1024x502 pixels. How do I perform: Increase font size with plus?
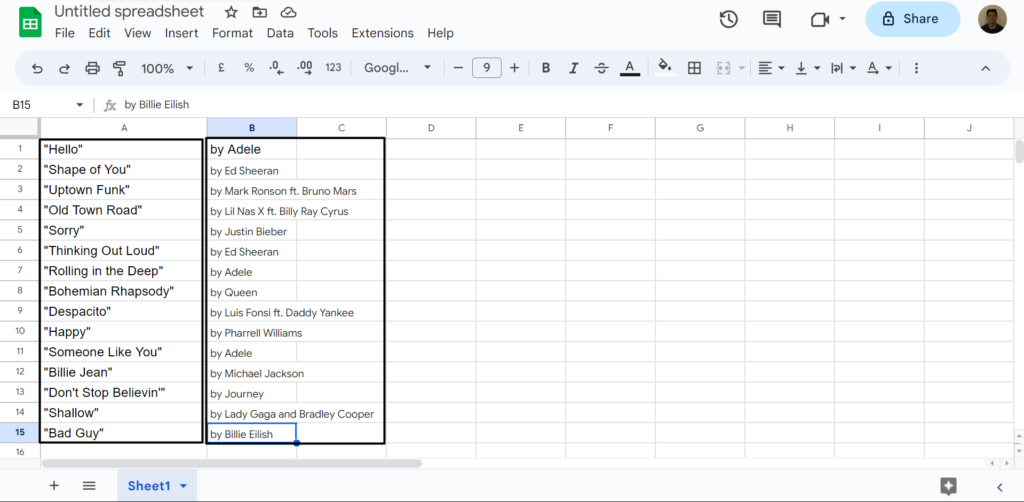pos(515,67)
